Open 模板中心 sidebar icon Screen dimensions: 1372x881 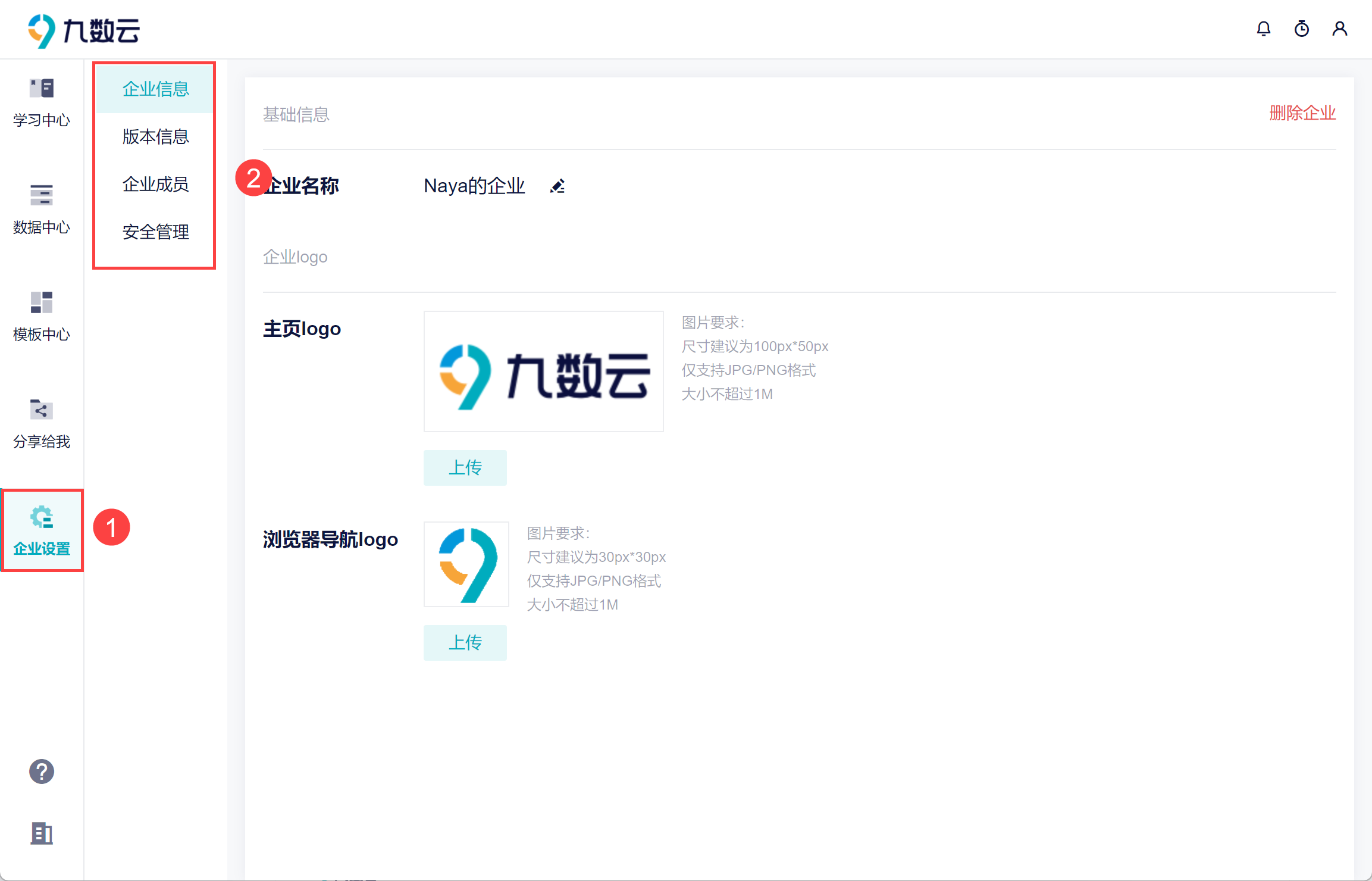(x=42, y=317)
